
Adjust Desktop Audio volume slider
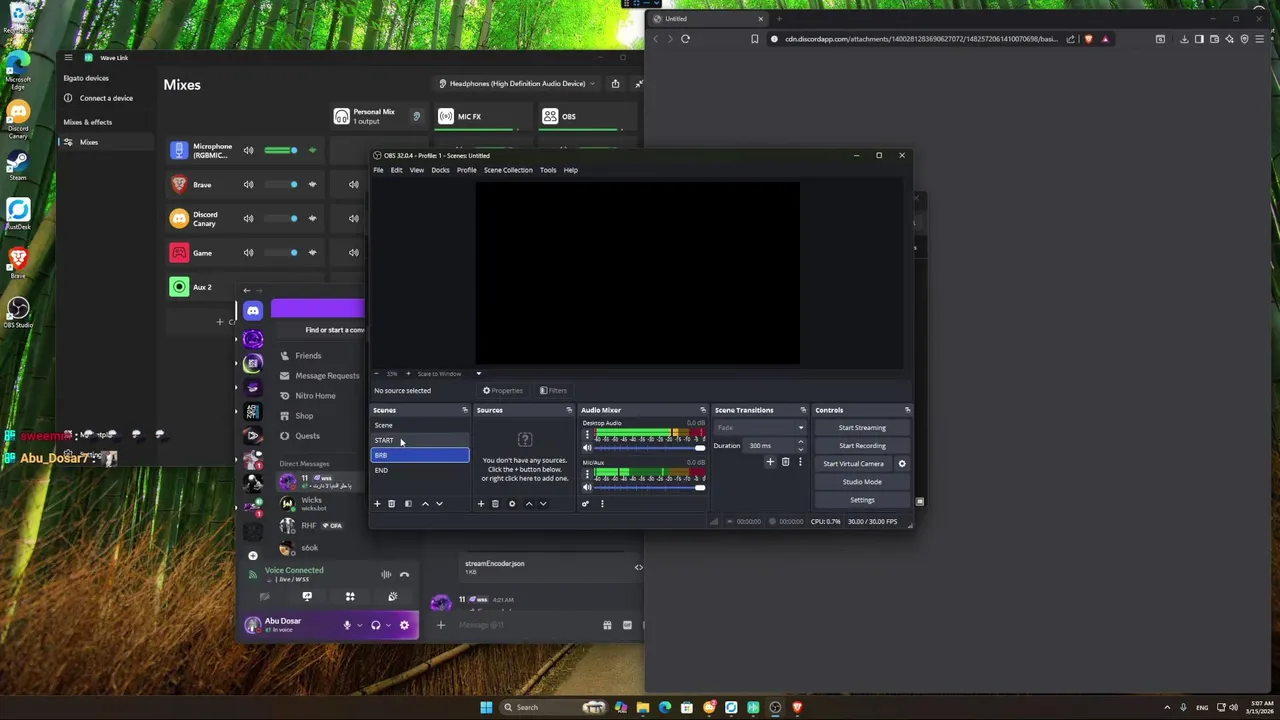click(x=651, y=447)
